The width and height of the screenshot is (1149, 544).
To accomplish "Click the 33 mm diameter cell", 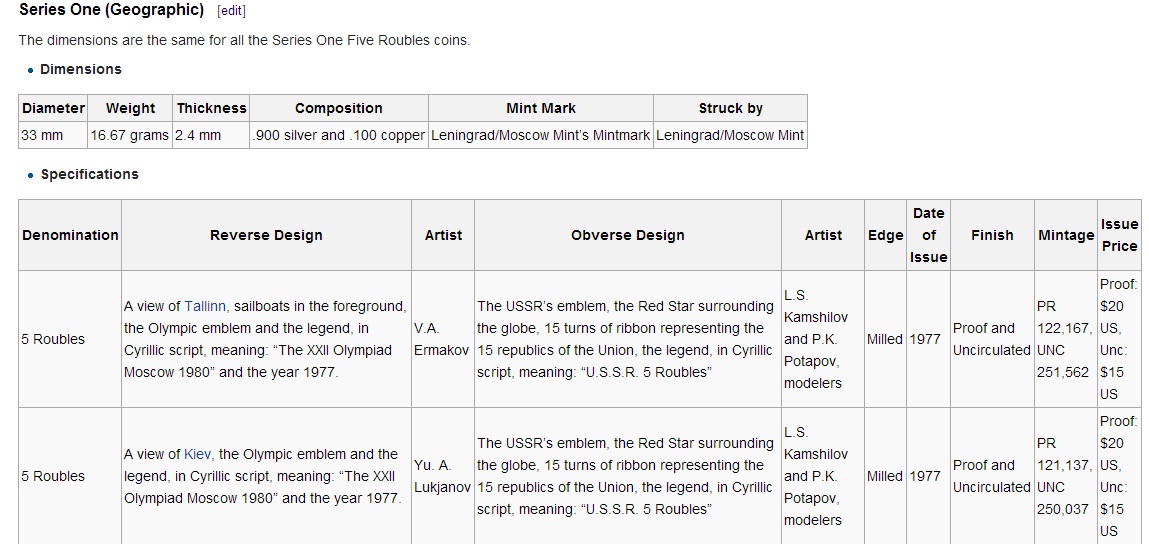I will click(x=53, y=136).
